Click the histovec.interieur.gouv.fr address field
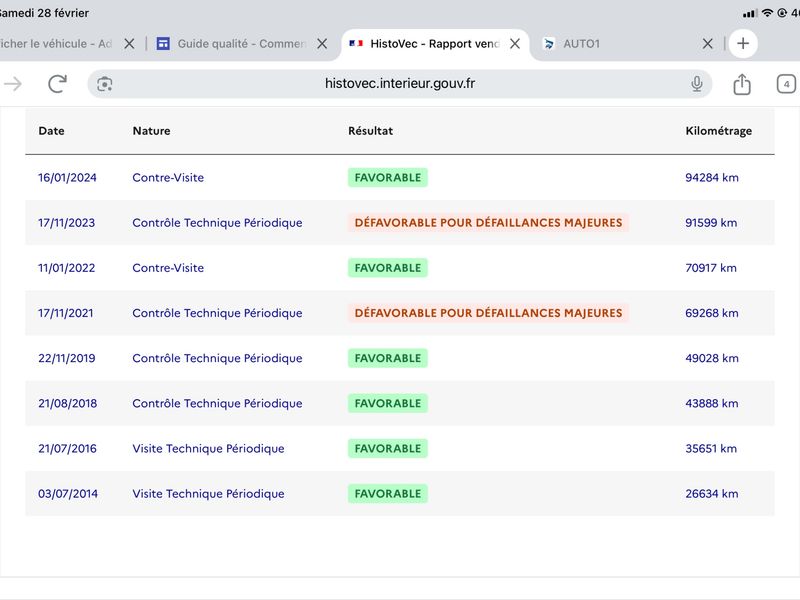 tap(400, 84)
